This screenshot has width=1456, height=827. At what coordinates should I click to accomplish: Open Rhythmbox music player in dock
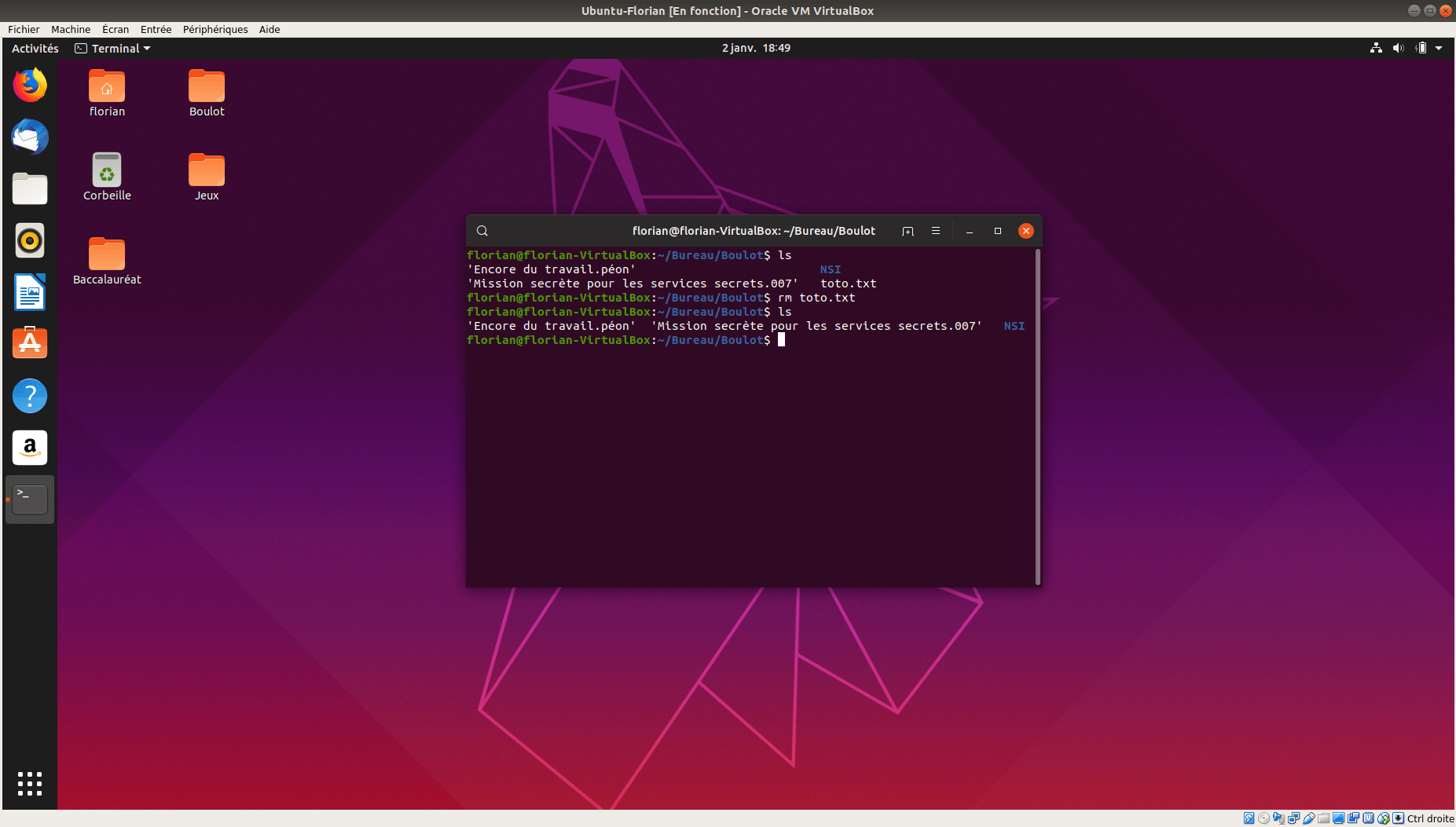click(x=30, y=241)
